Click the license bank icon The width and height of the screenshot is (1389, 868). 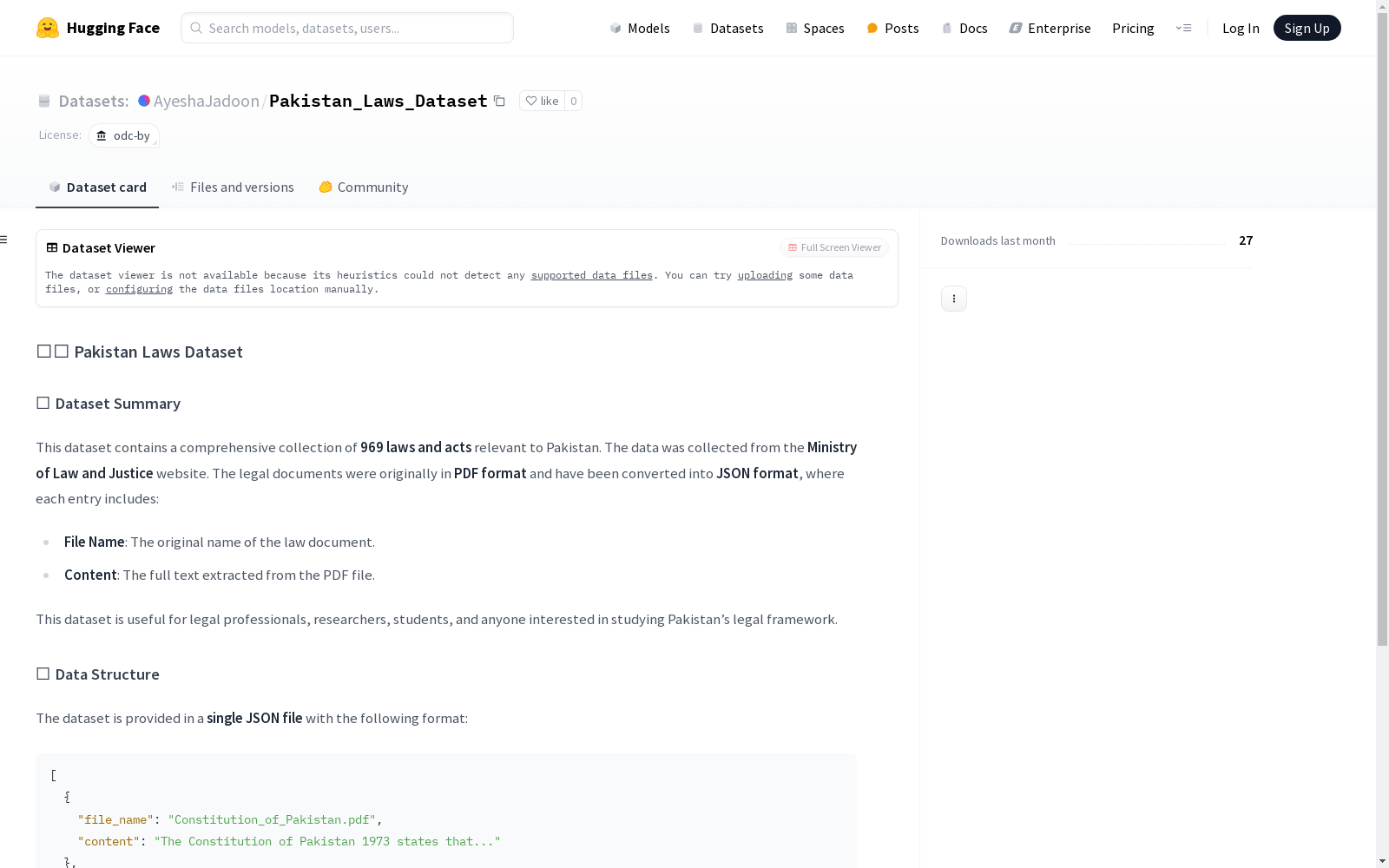pyautogui.click(x=102, y=135)
